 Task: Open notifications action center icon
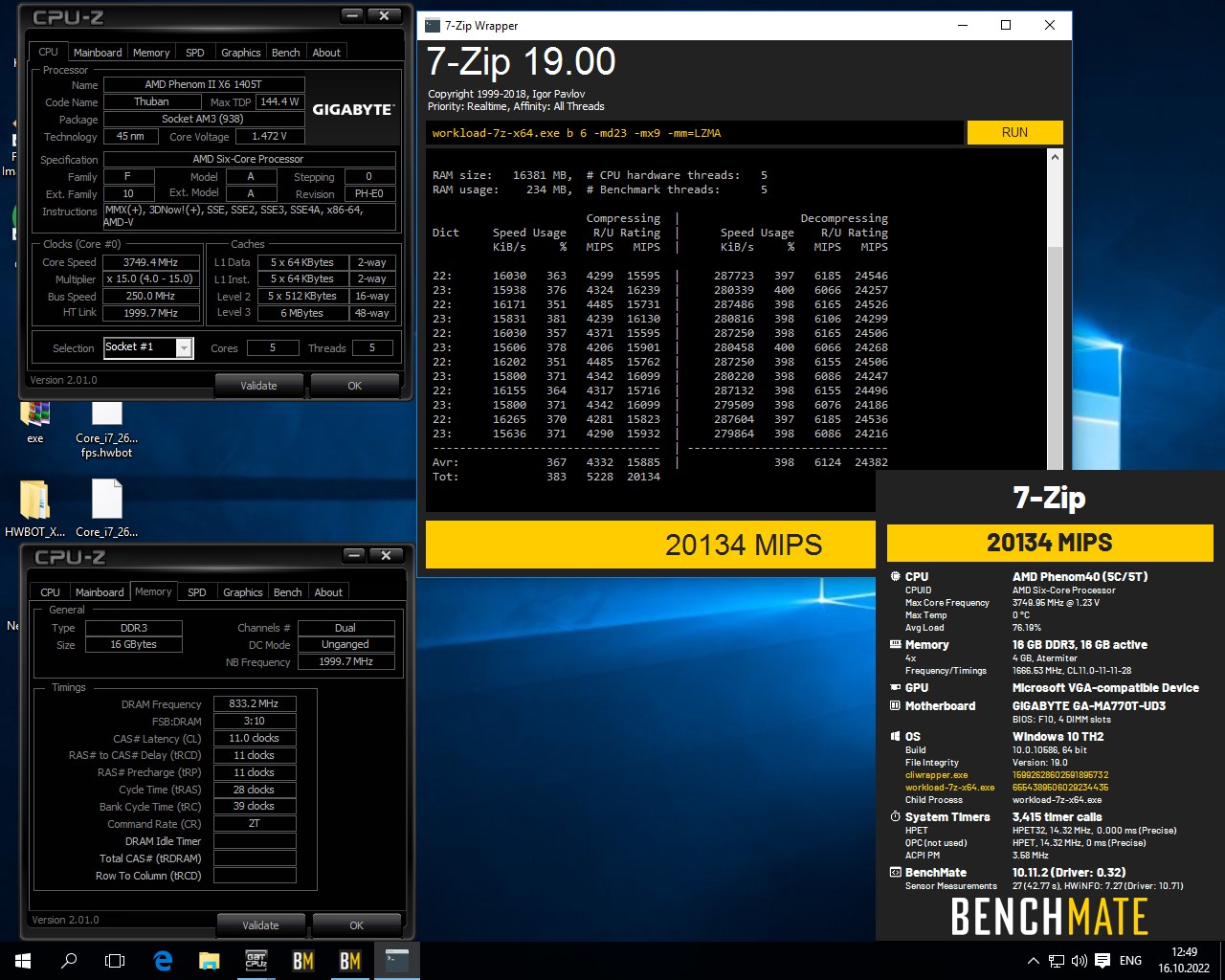pos(1102,961)
